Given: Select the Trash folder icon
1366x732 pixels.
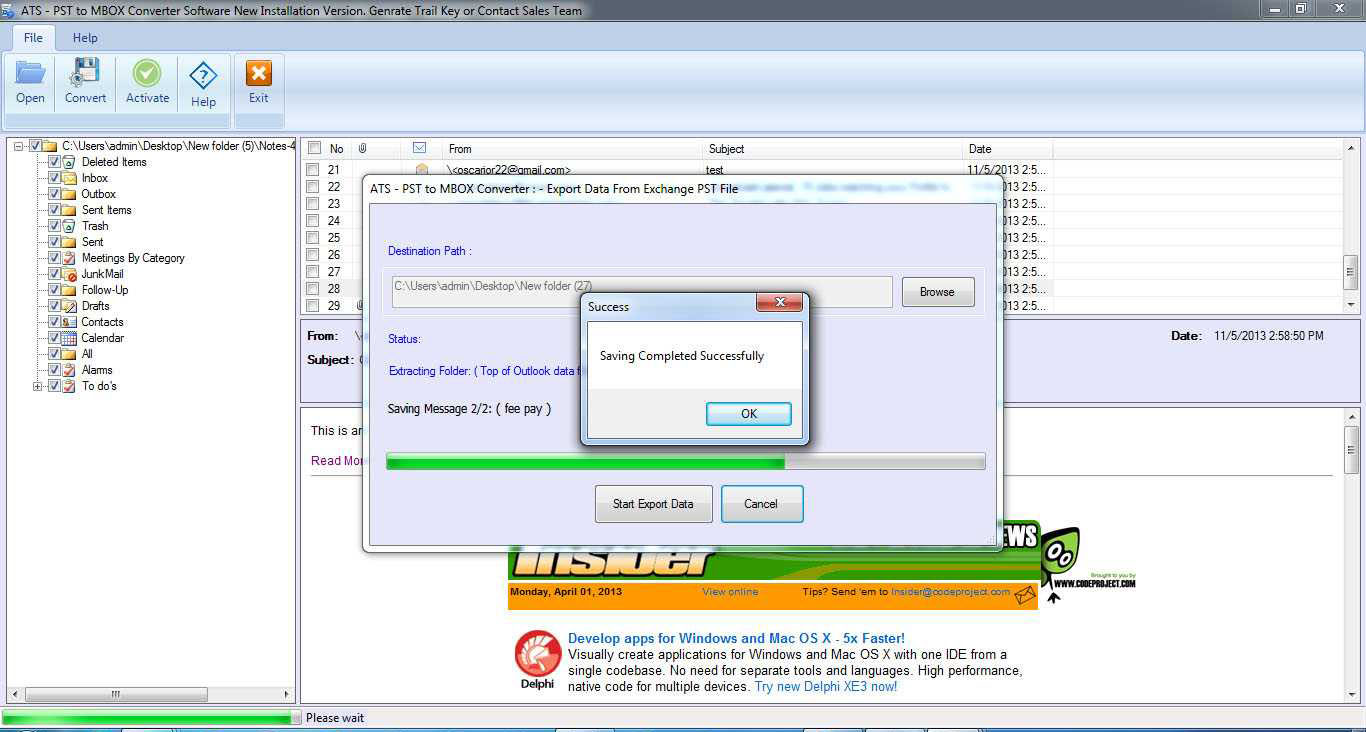Looking at the screenshot, I should pyautogui.click(x=69, y=226).
